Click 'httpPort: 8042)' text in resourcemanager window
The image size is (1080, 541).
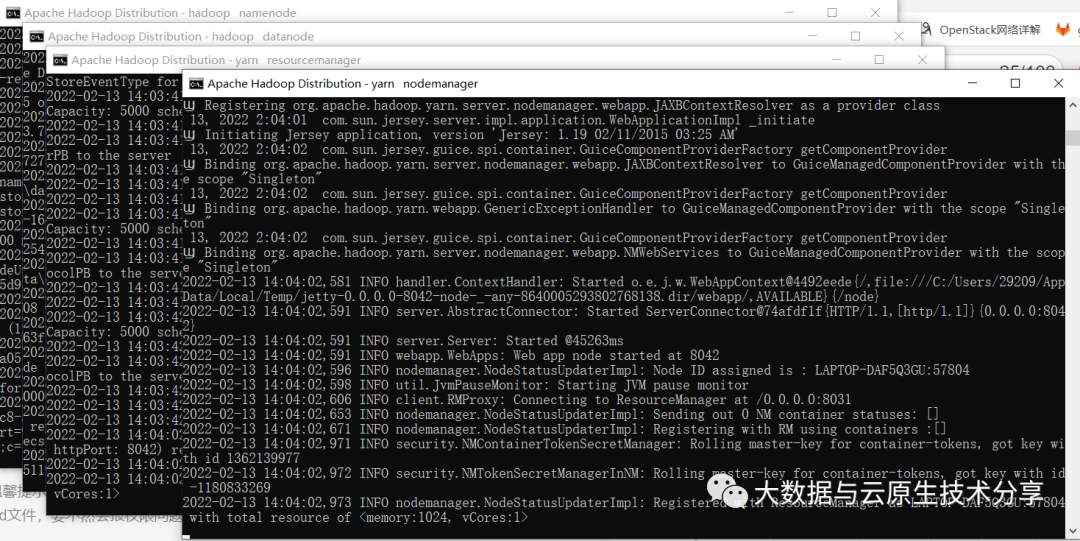(105, 449)
